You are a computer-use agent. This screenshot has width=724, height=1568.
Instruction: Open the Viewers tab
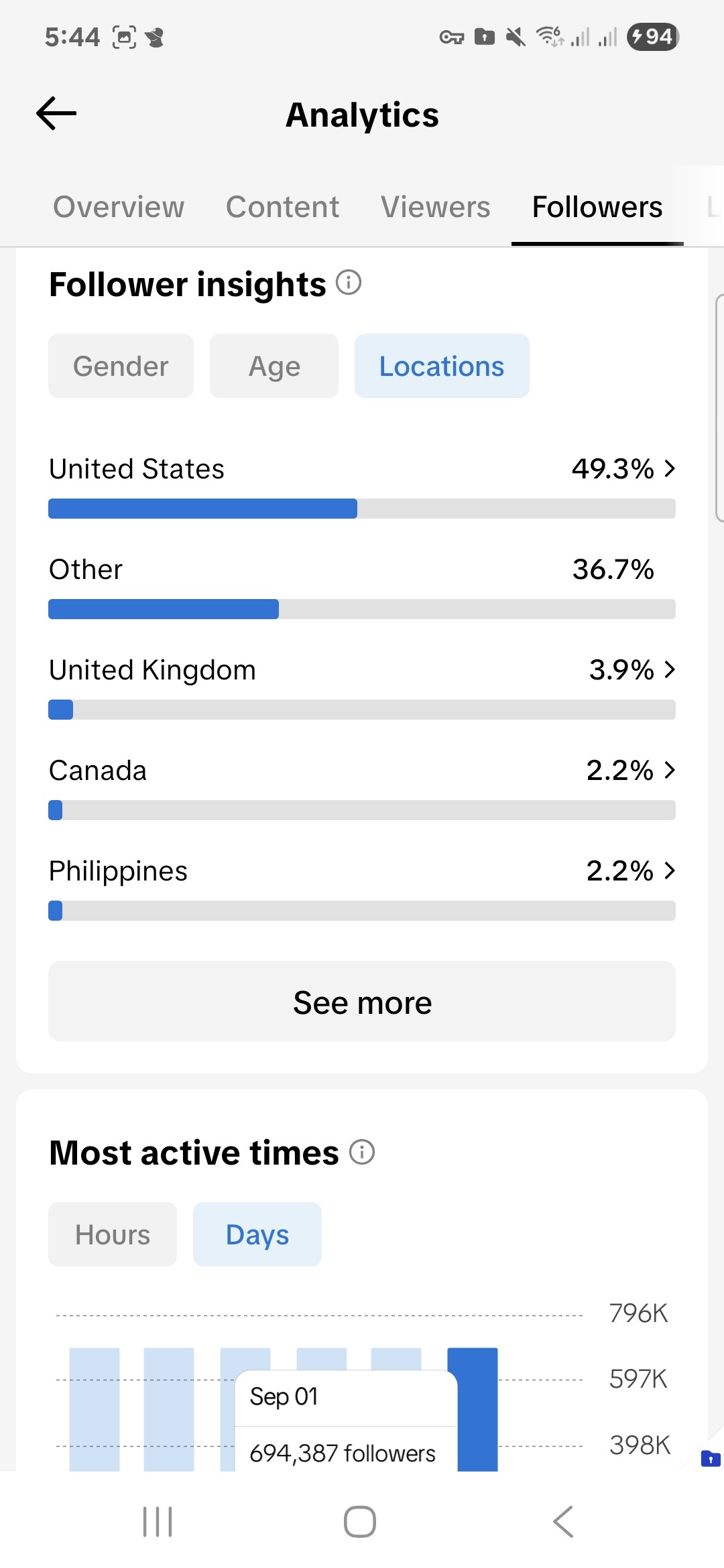point(436,207)
